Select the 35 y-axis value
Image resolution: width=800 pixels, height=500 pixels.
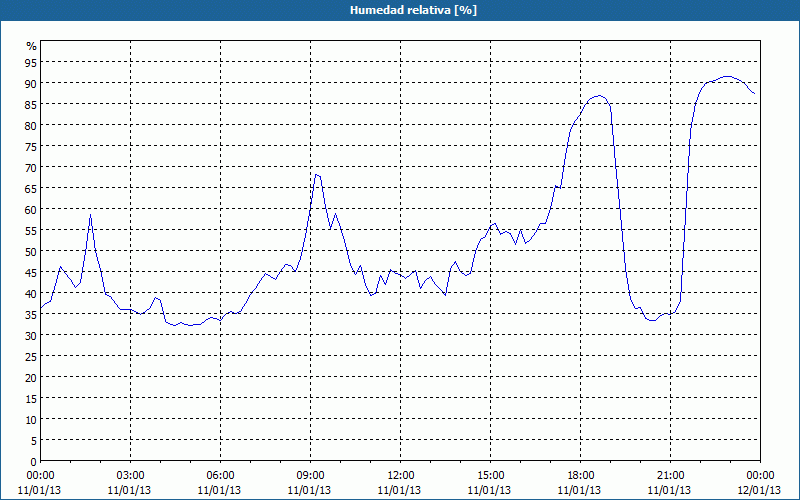(x=31, y=314)
